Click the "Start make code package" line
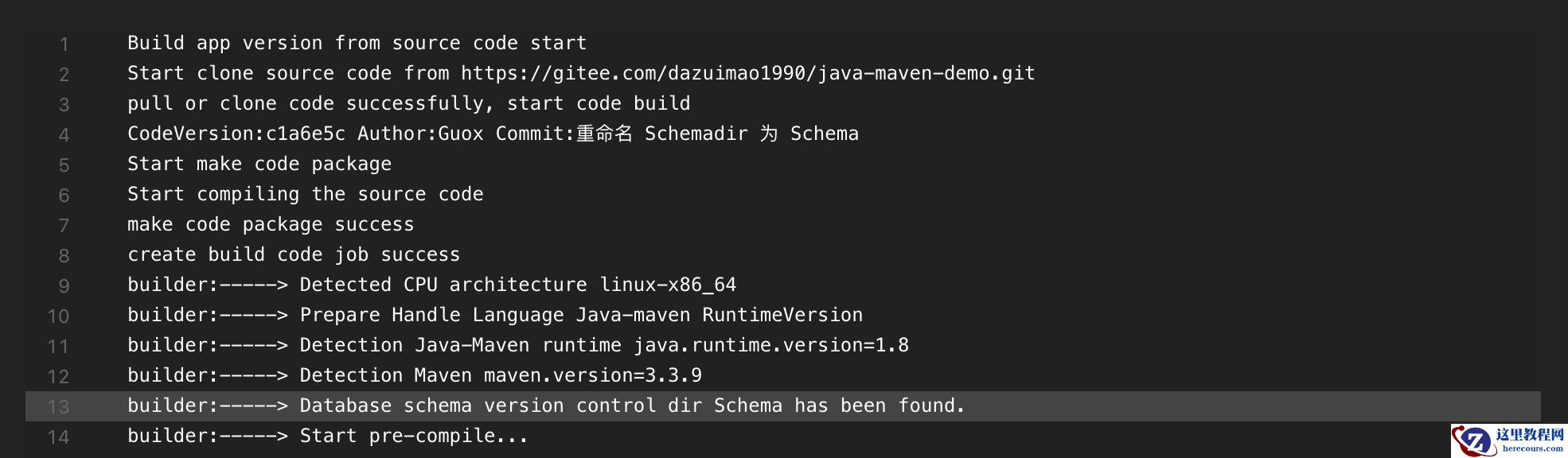Screen dimensions: 1568x458 click(259, 165)
